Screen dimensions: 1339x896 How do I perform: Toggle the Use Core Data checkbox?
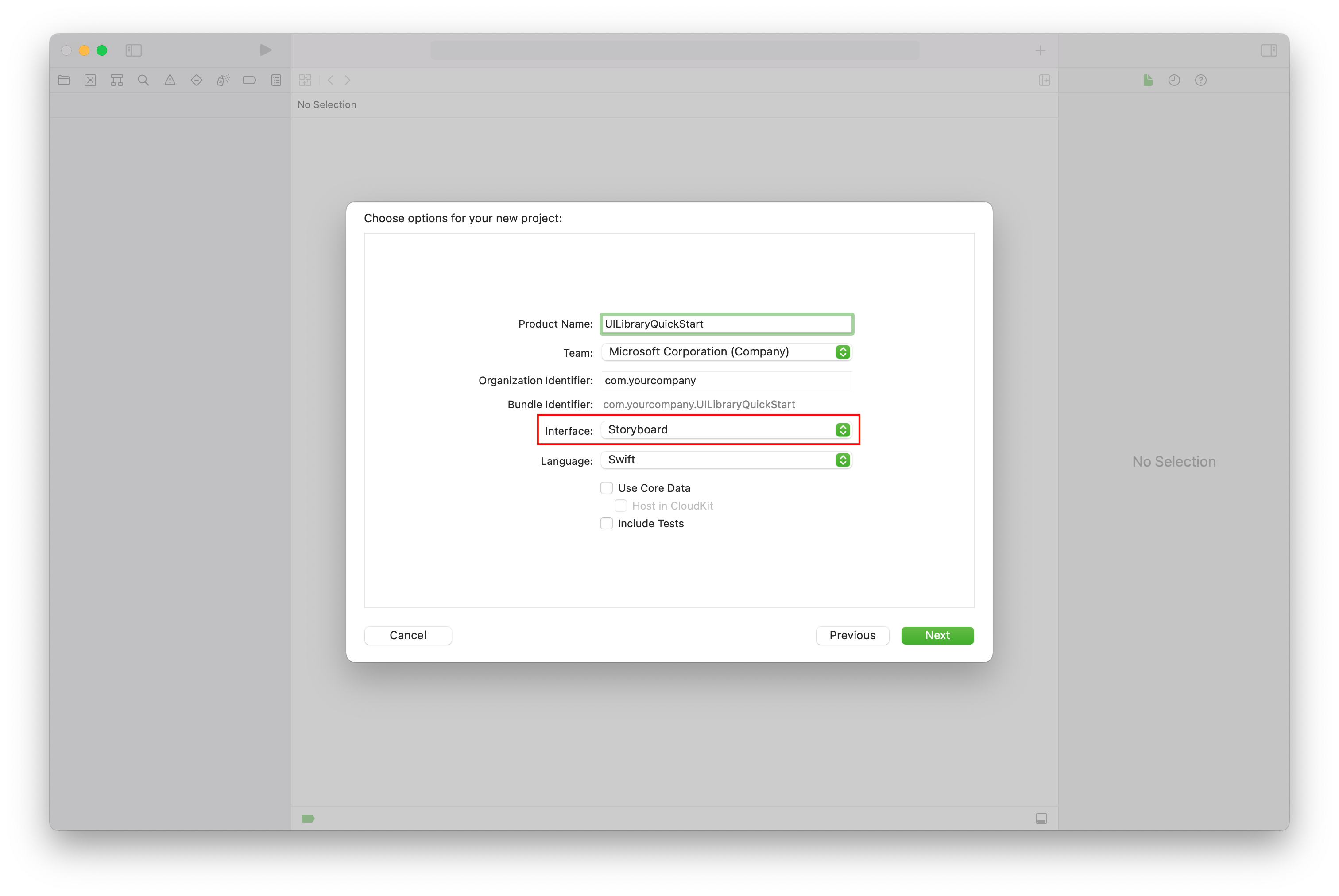tap(605, 488)
